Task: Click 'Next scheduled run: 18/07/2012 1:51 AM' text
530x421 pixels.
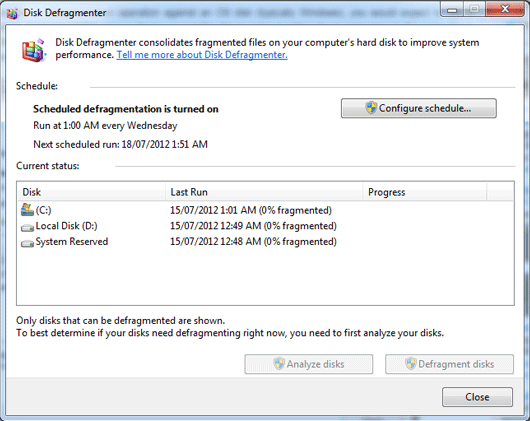Action: pyautogui.click(x=120, y=144)
